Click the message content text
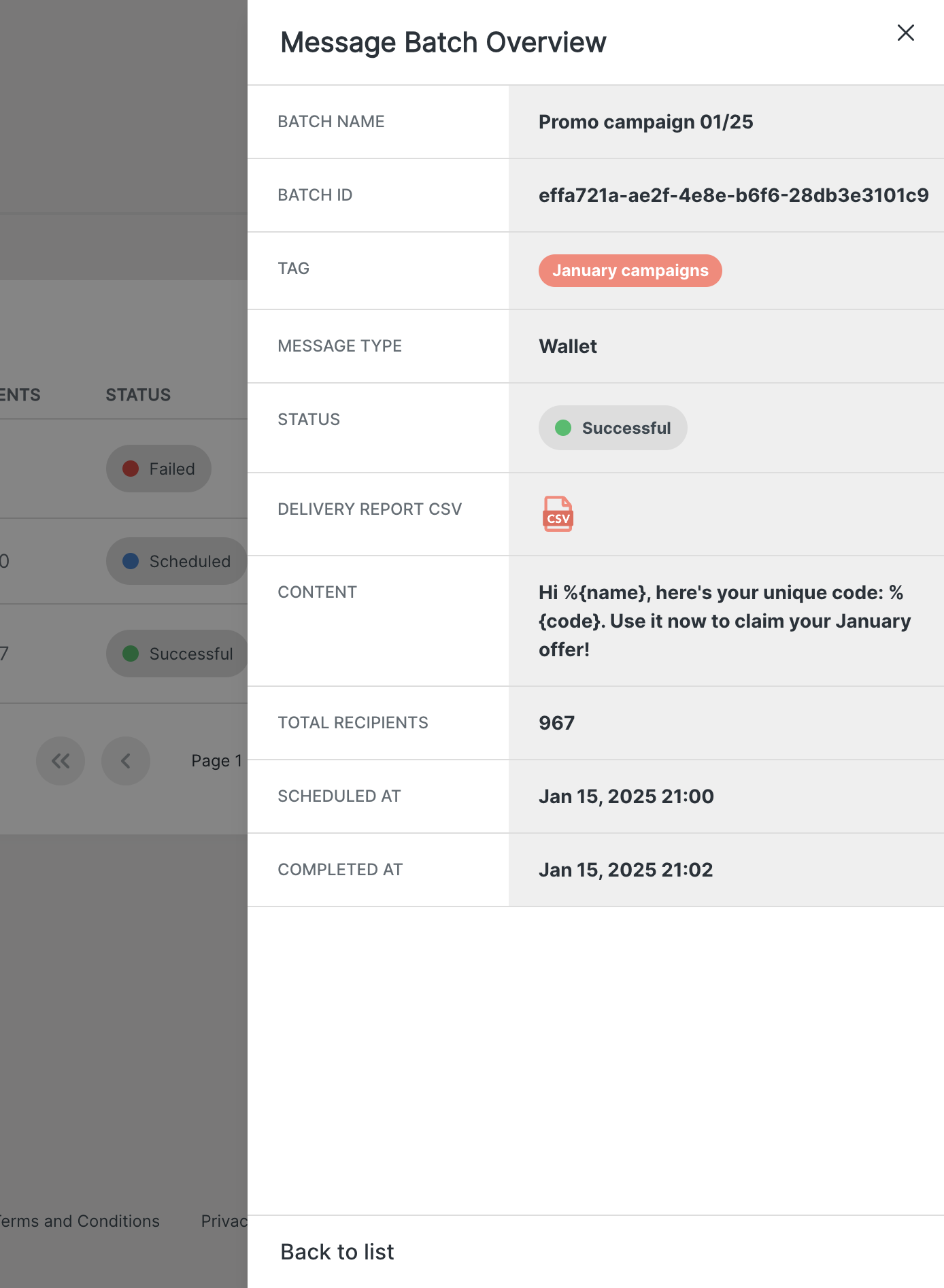The image size is (944, 1288). (x=725, y=621)
